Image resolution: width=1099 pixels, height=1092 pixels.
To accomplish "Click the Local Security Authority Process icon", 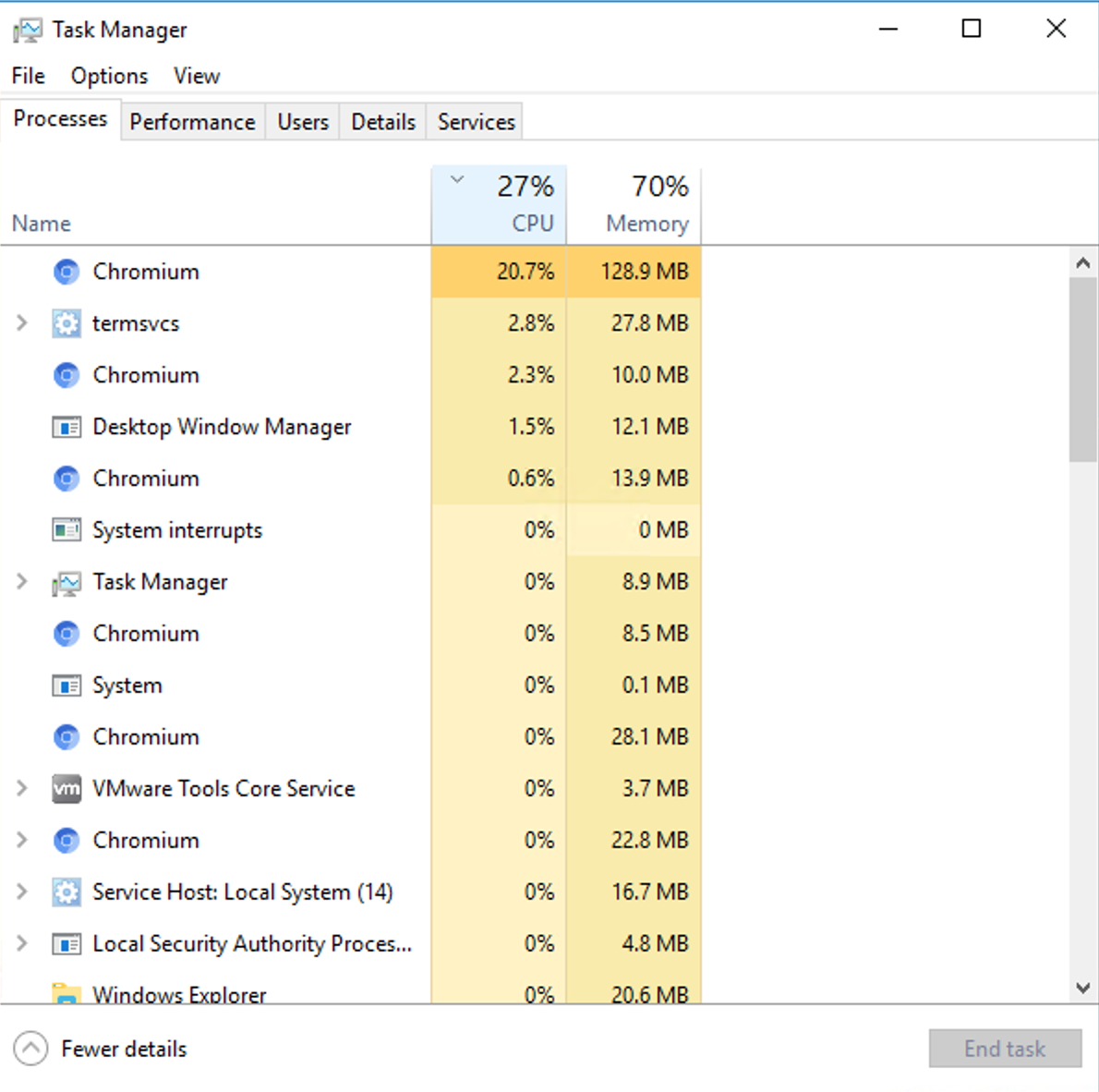I will (66, 944).
